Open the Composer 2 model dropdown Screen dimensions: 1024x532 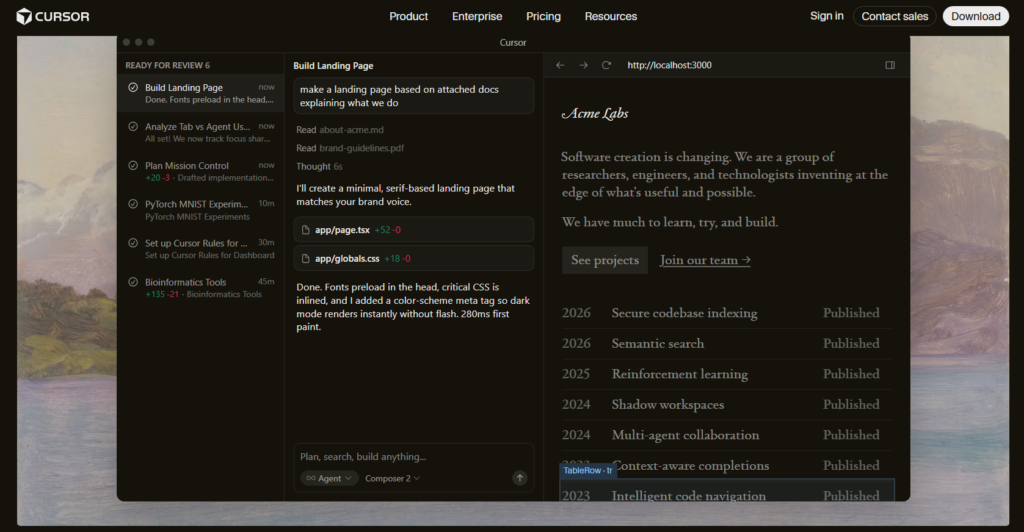(x=392, y=478)
